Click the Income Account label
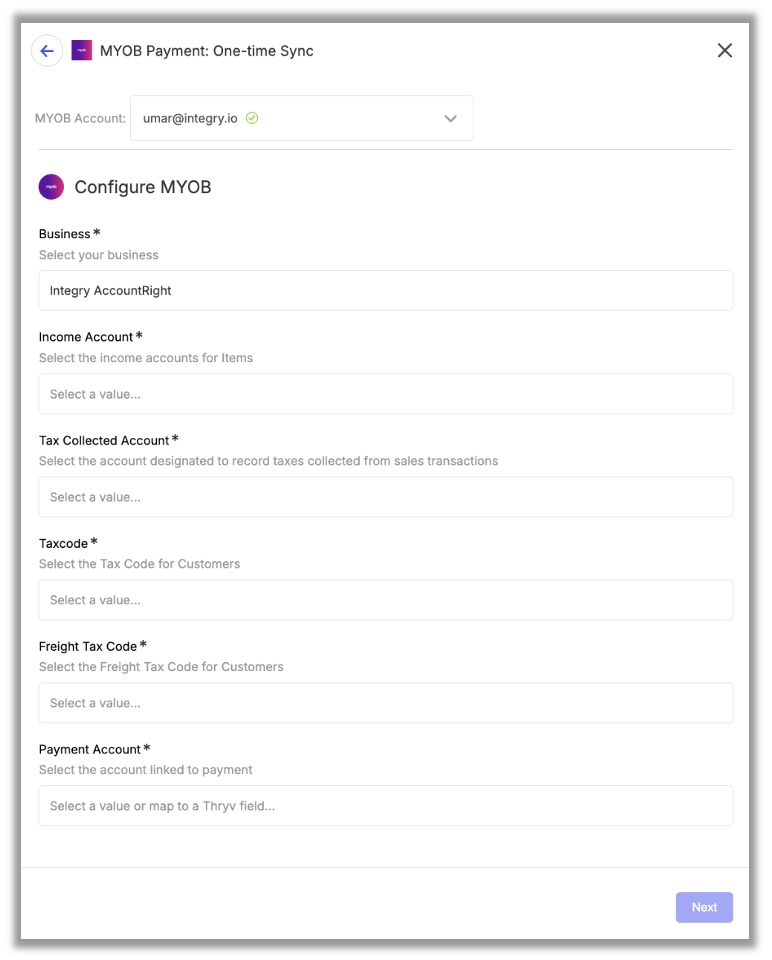Viewport: 772px width, 960px height. coord(86,337)
